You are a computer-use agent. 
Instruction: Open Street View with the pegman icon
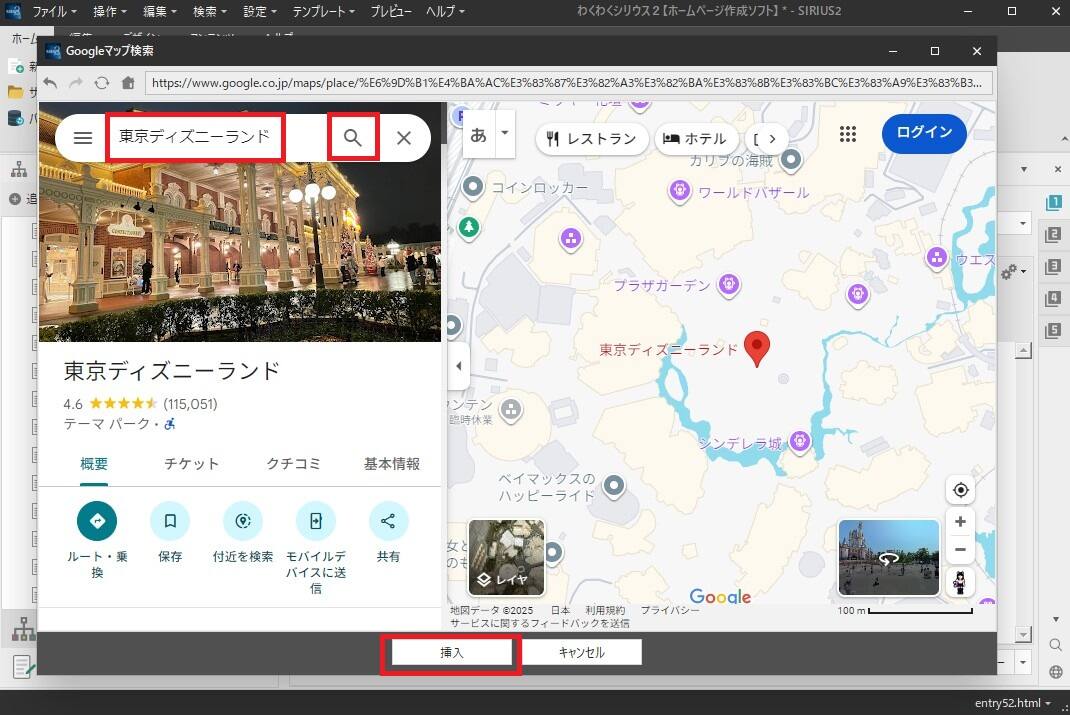[x=960, y=583]
